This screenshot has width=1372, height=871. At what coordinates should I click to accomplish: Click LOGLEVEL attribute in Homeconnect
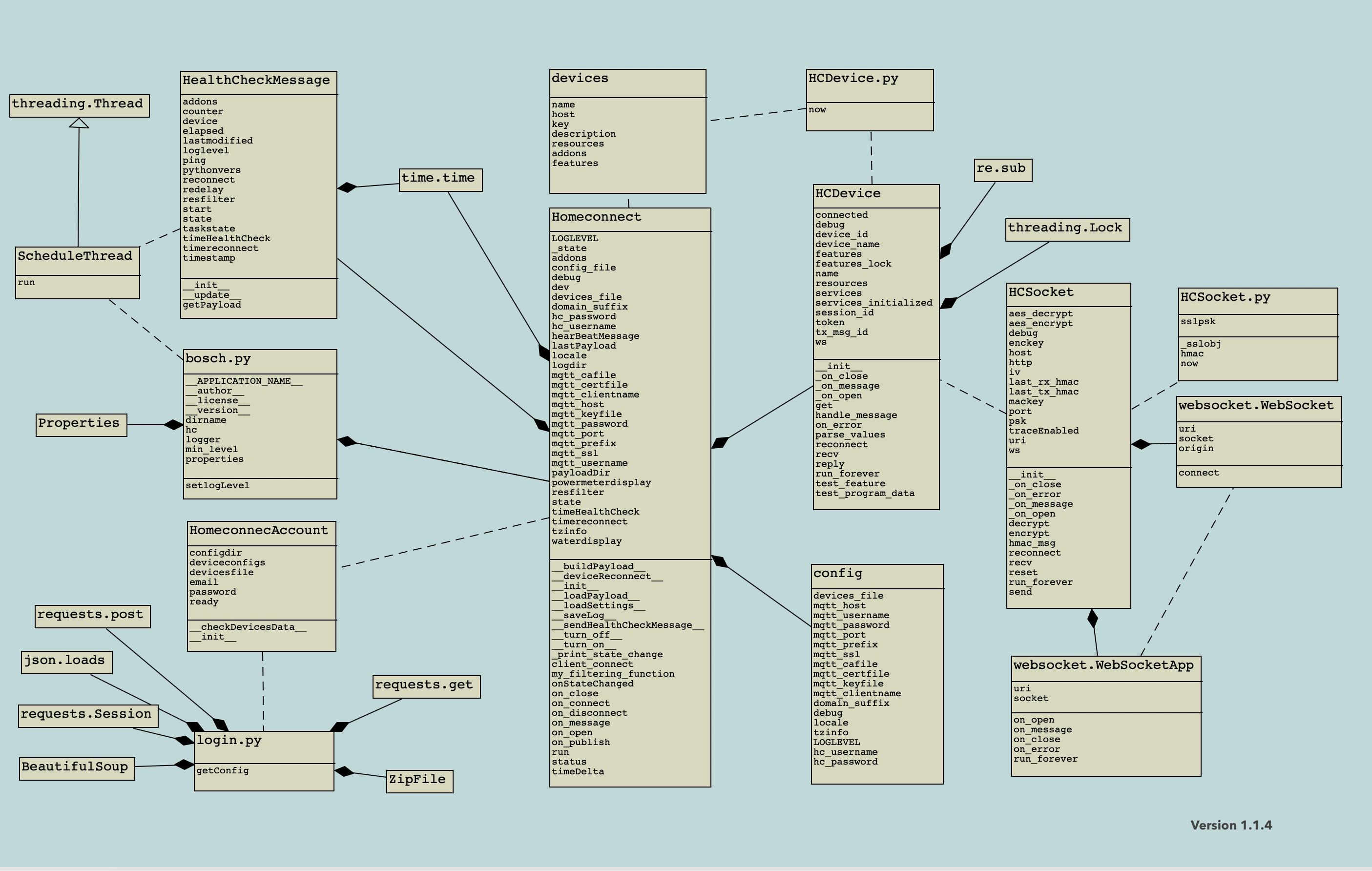(x=575, y=238)
